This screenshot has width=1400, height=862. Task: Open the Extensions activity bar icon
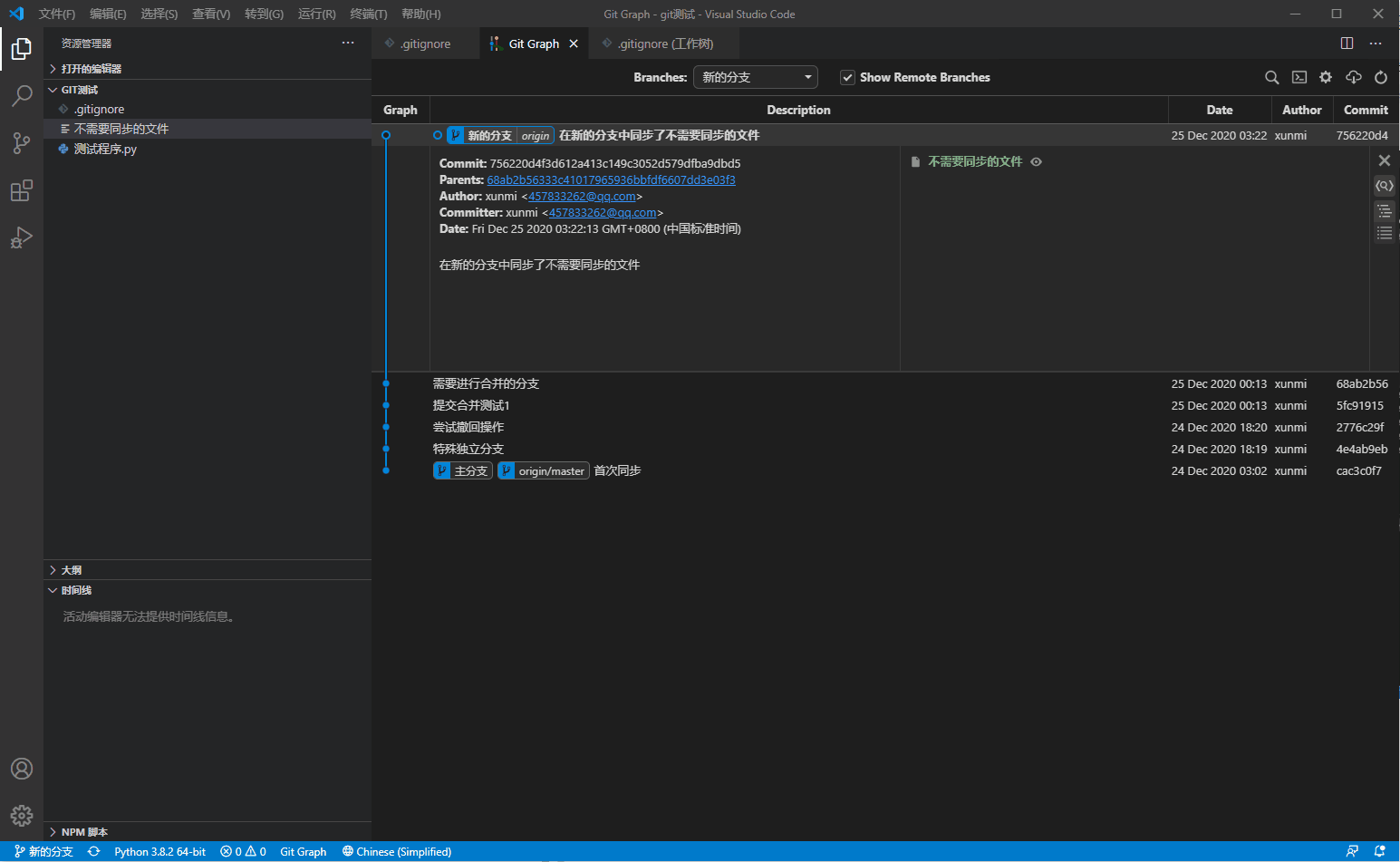22,190
